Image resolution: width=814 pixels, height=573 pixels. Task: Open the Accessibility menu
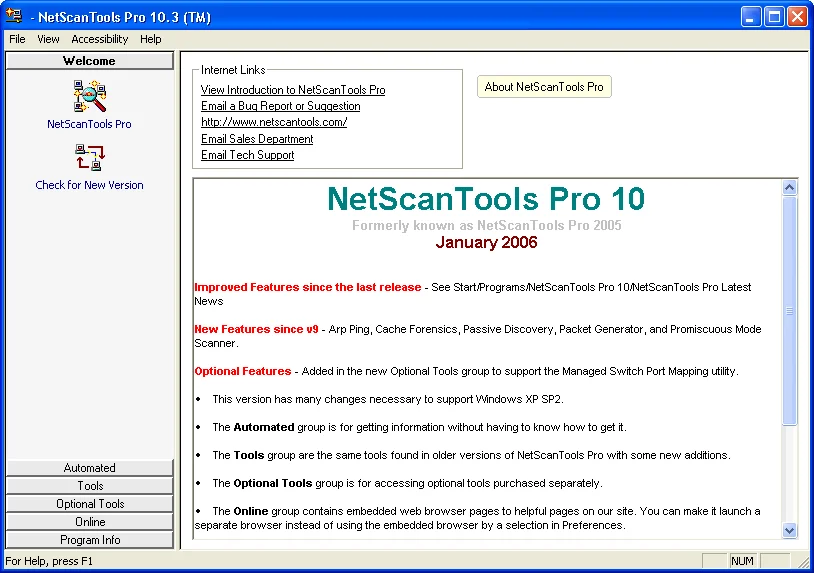(x=100, y=39)
